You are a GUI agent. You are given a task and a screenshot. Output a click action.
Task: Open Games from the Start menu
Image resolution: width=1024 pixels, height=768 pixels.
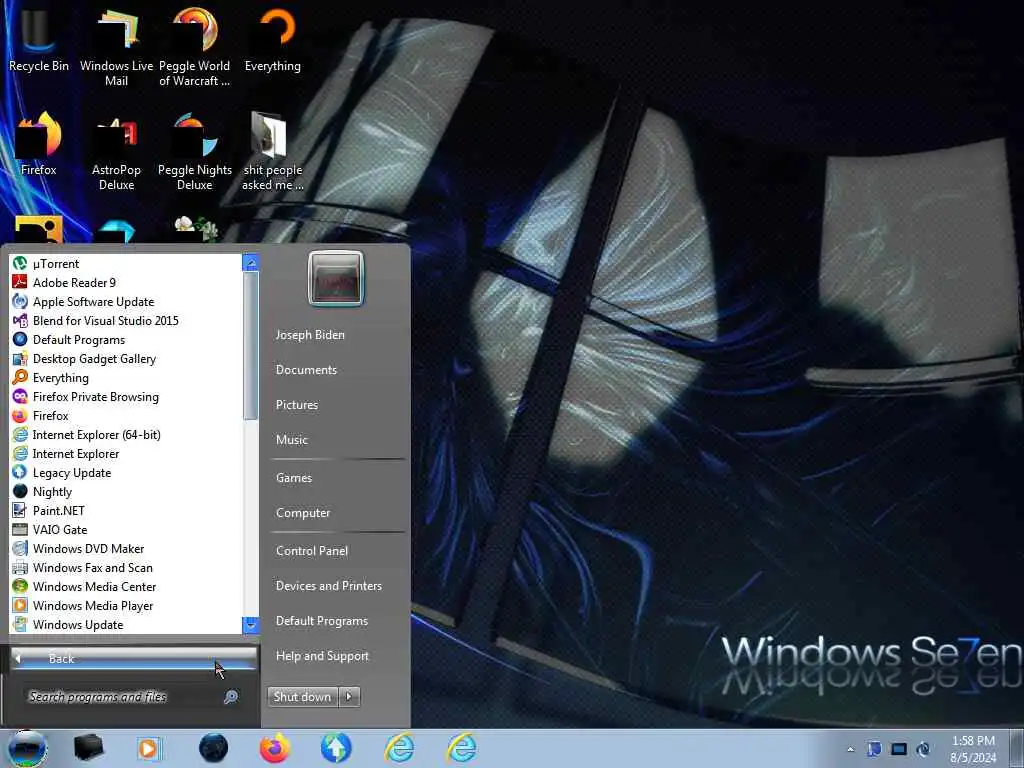pos(294,478)
